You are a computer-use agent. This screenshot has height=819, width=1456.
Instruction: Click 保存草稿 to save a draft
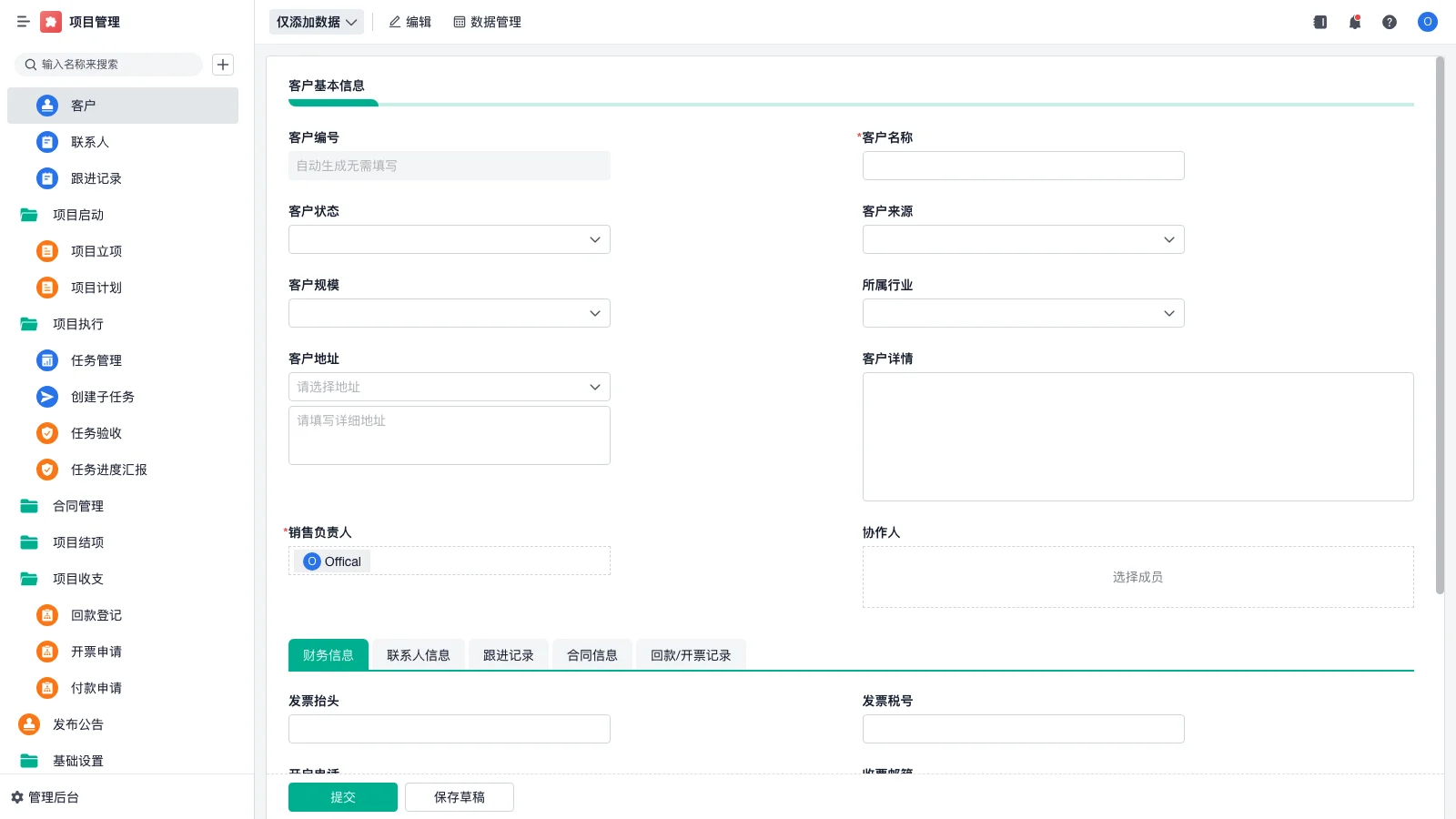pos(459,796)
